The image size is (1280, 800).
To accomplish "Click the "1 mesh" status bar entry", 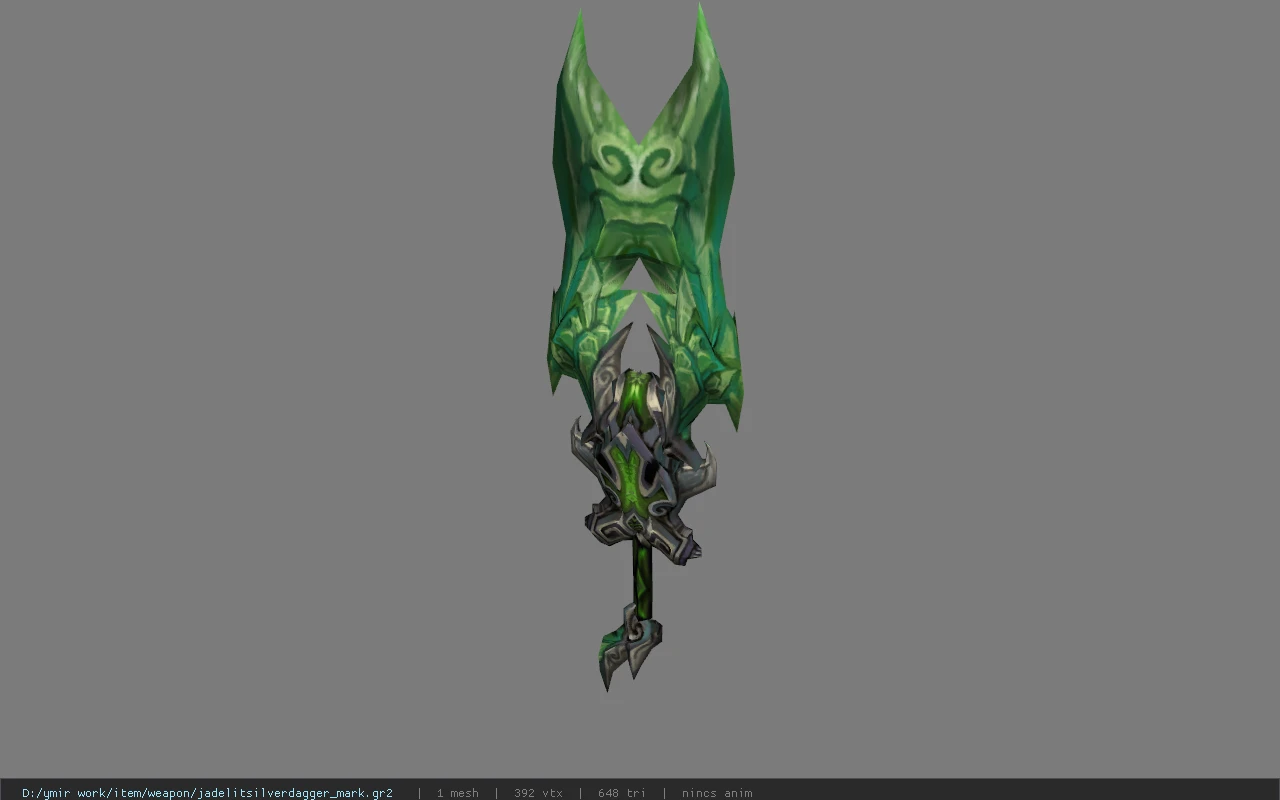I will pyautogui.click(x=457, y=793).
